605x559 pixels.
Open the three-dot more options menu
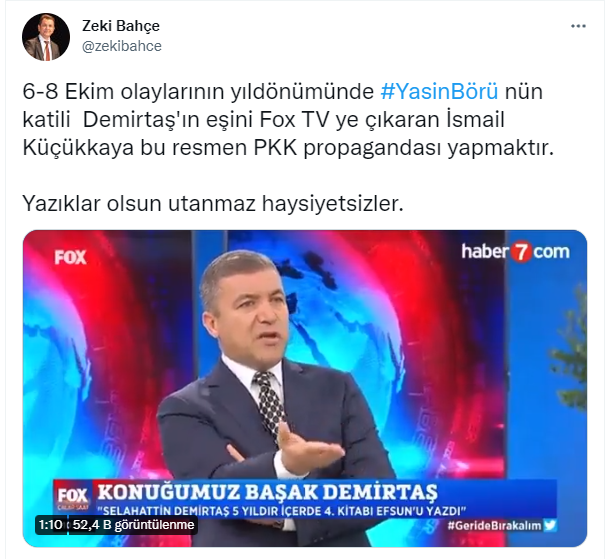click(578, 26)
